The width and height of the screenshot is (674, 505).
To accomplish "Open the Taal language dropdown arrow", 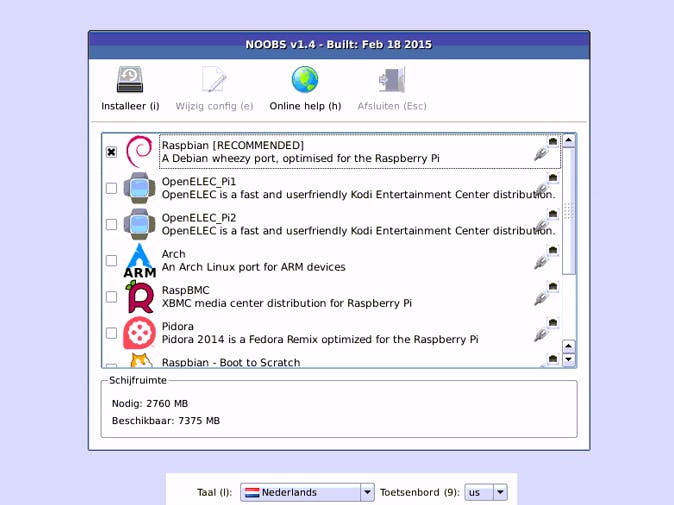I will click(x=367, y=492).
